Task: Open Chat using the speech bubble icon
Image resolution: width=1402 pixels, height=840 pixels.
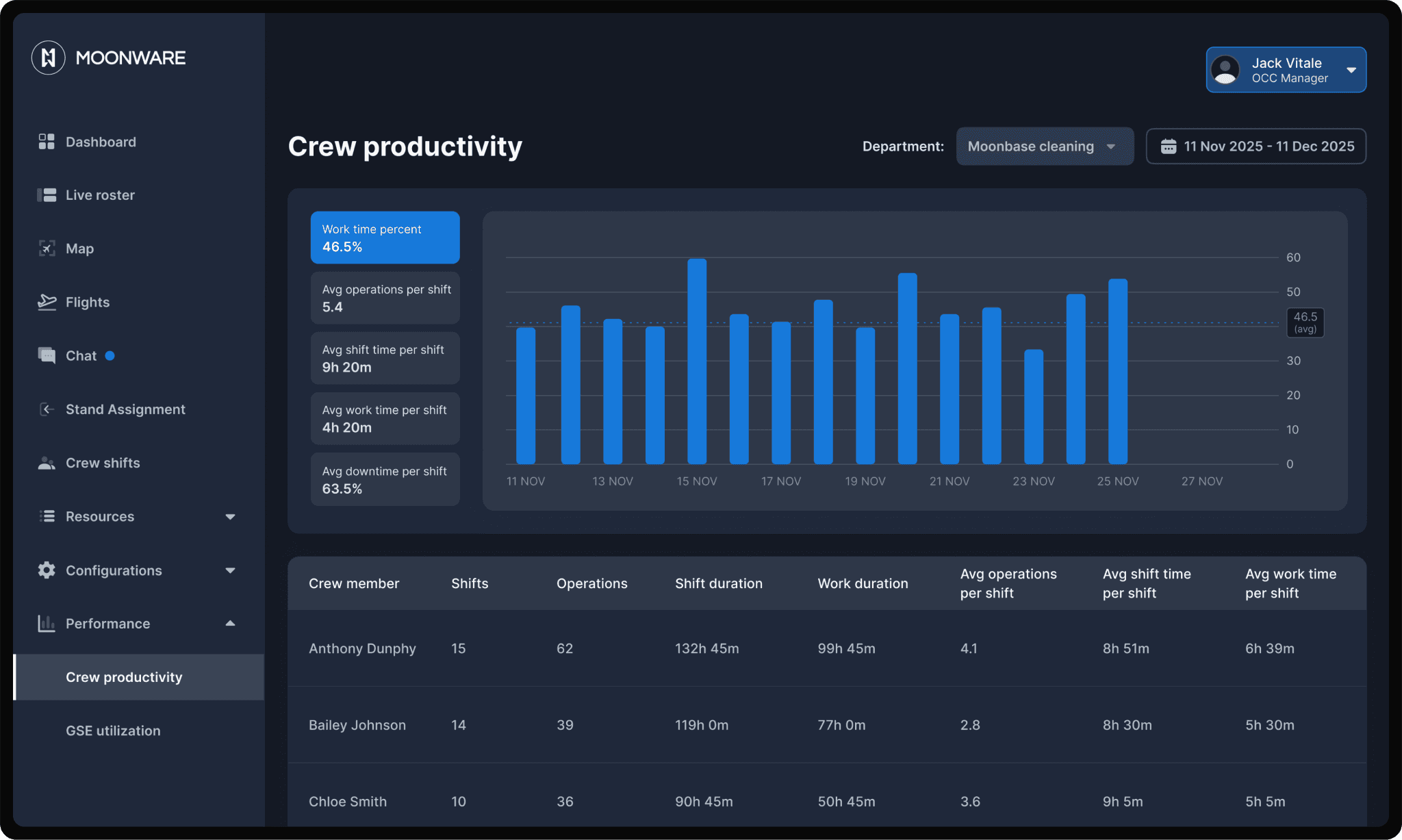Action: pyautogui.click(x=46, y=355)
